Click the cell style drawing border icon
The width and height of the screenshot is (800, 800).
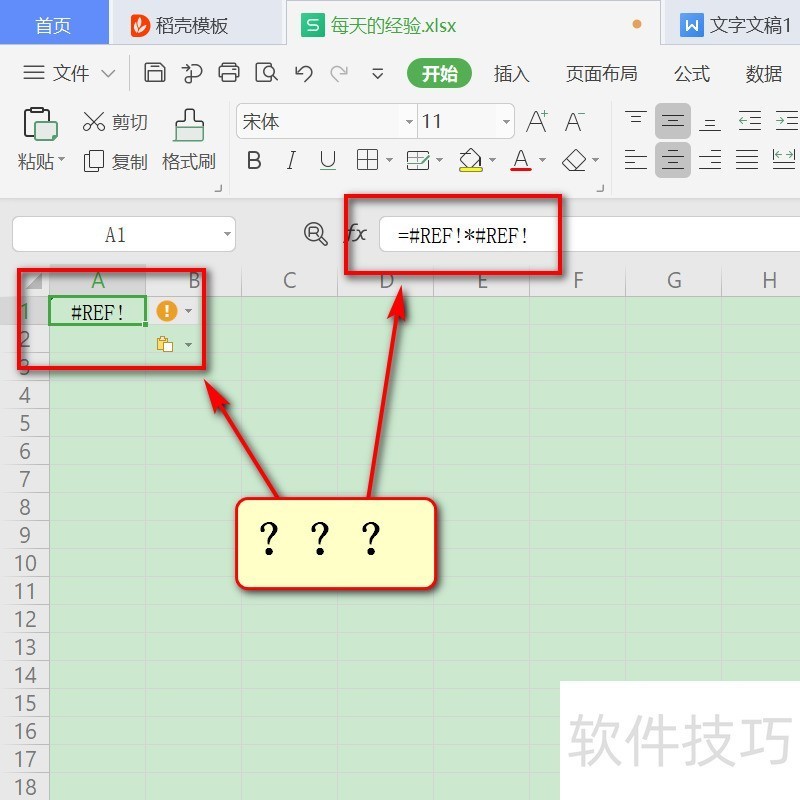(418, 160)
